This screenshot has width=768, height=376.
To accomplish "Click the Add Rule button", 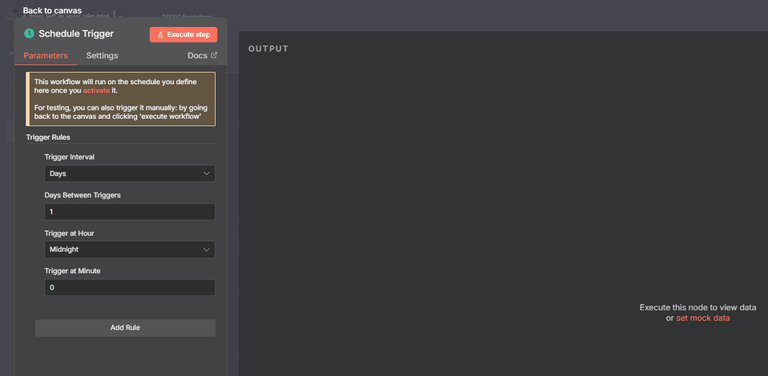I will click(x=125, y=328).
